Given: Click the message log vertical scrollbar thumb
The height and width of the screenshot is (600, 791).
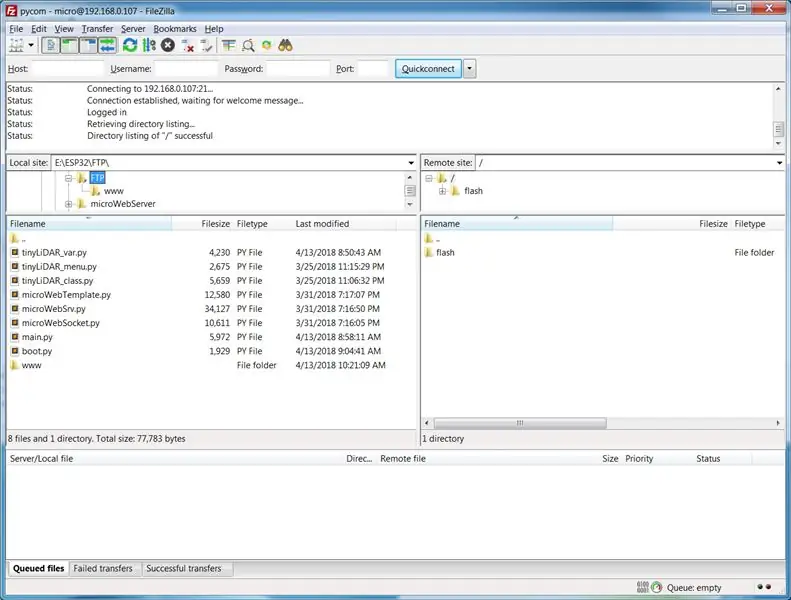Looking at the screenshot, I should [x=778, y=129].
